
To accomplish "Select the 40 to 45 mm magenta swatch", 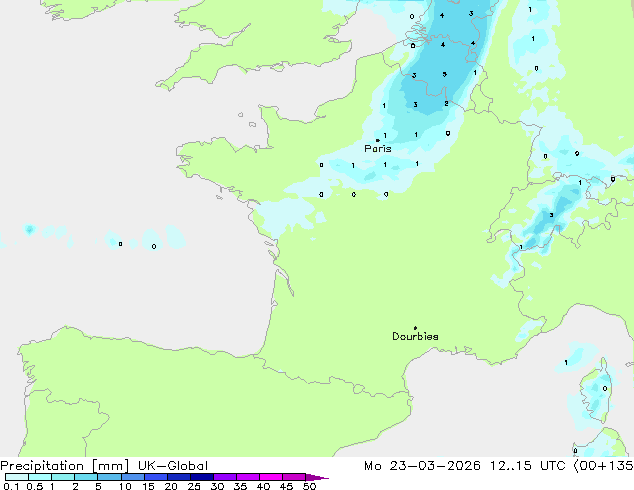I will click(271, 477).
